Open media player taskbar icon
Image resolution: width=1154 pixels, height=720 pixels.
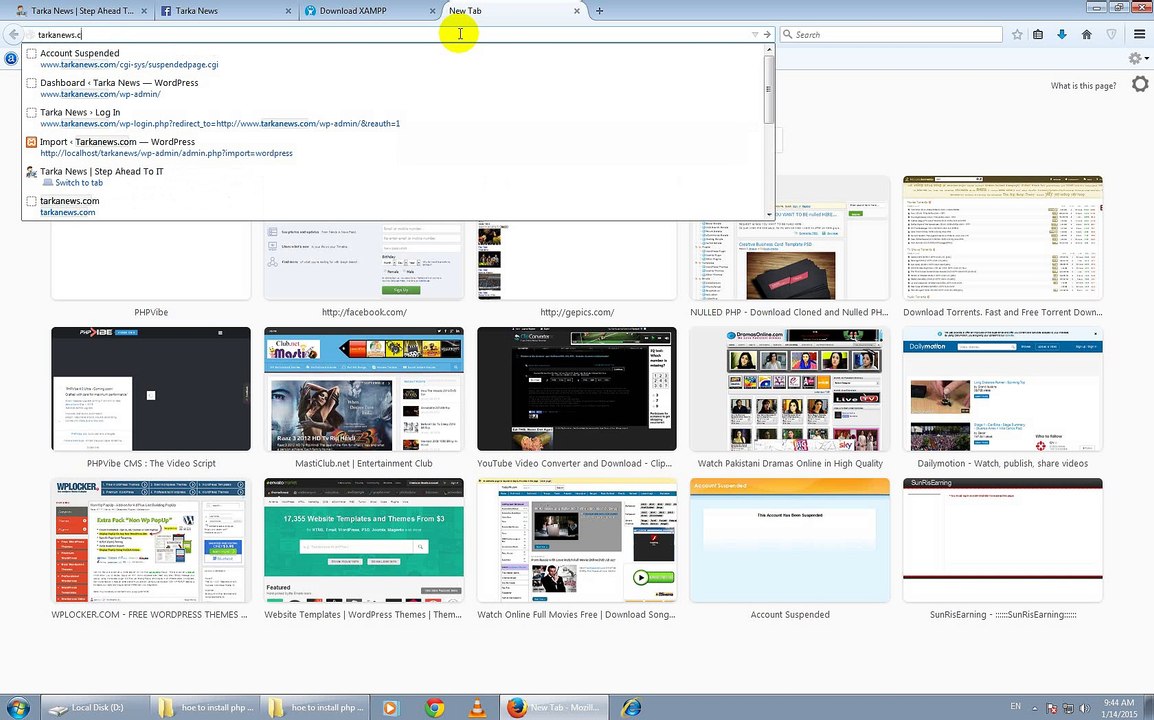pos(390,707)
